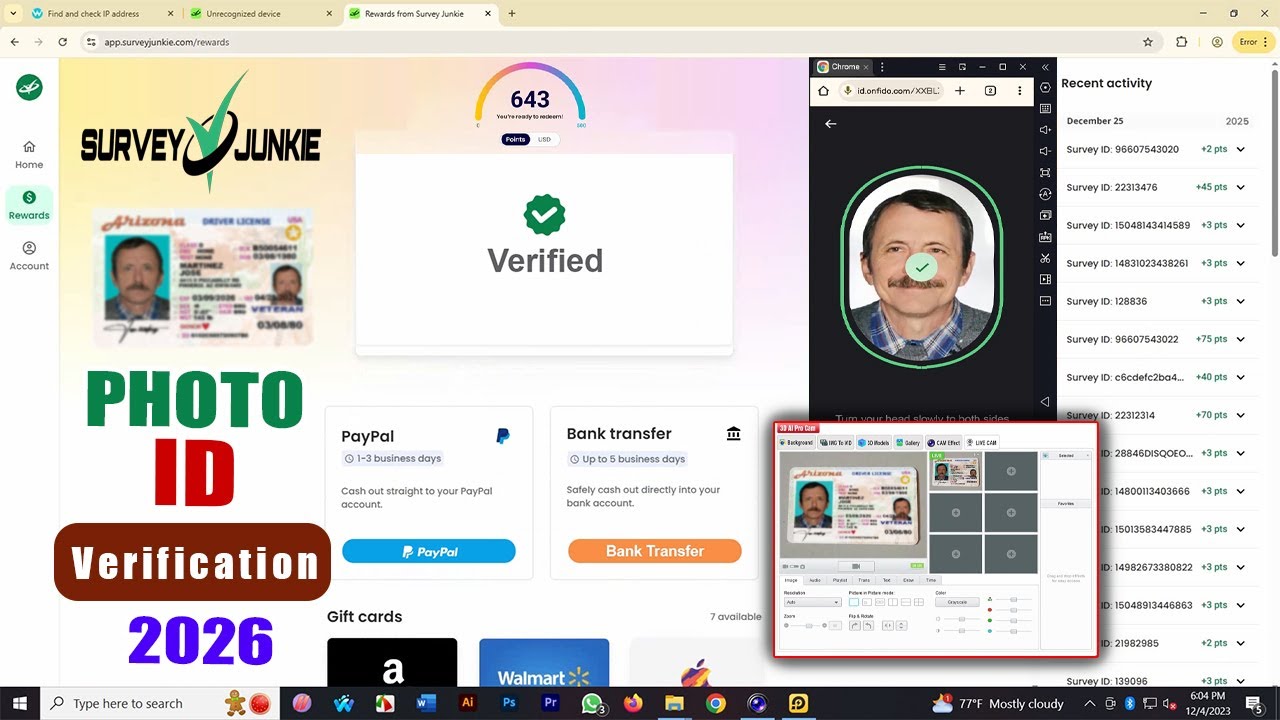Open Photoshop from taskbar
1280x720 pixels.
(x=509, y=703)
